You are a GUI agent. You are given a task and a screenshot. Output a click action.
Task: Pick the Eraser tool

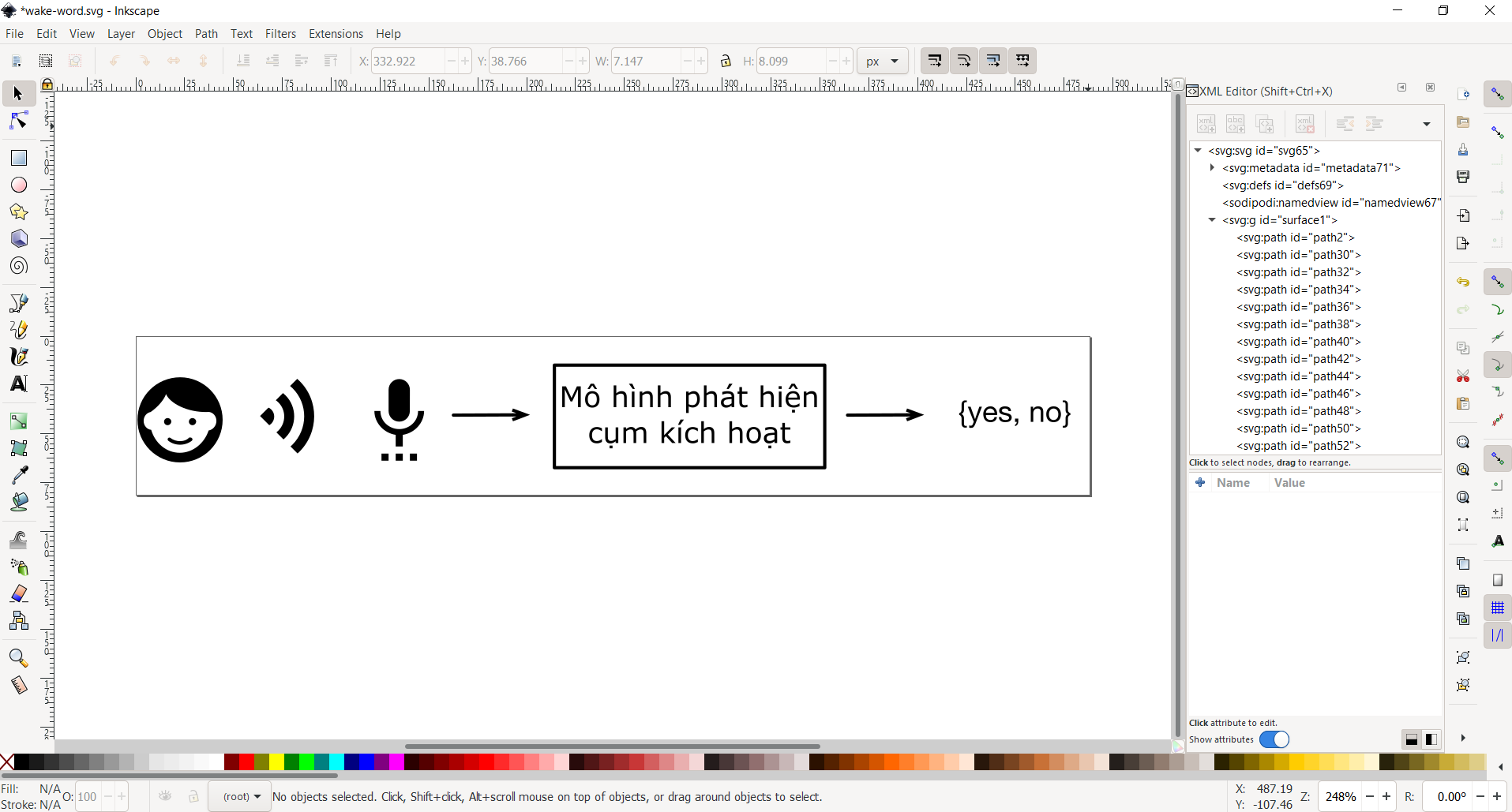pos(19,593)
